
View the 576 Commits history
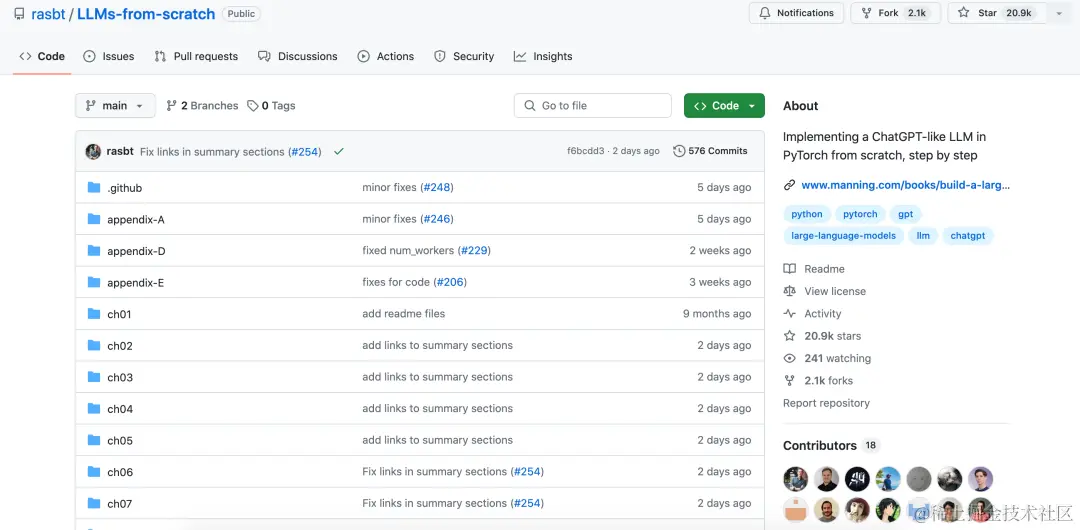[x=710, y=151]
